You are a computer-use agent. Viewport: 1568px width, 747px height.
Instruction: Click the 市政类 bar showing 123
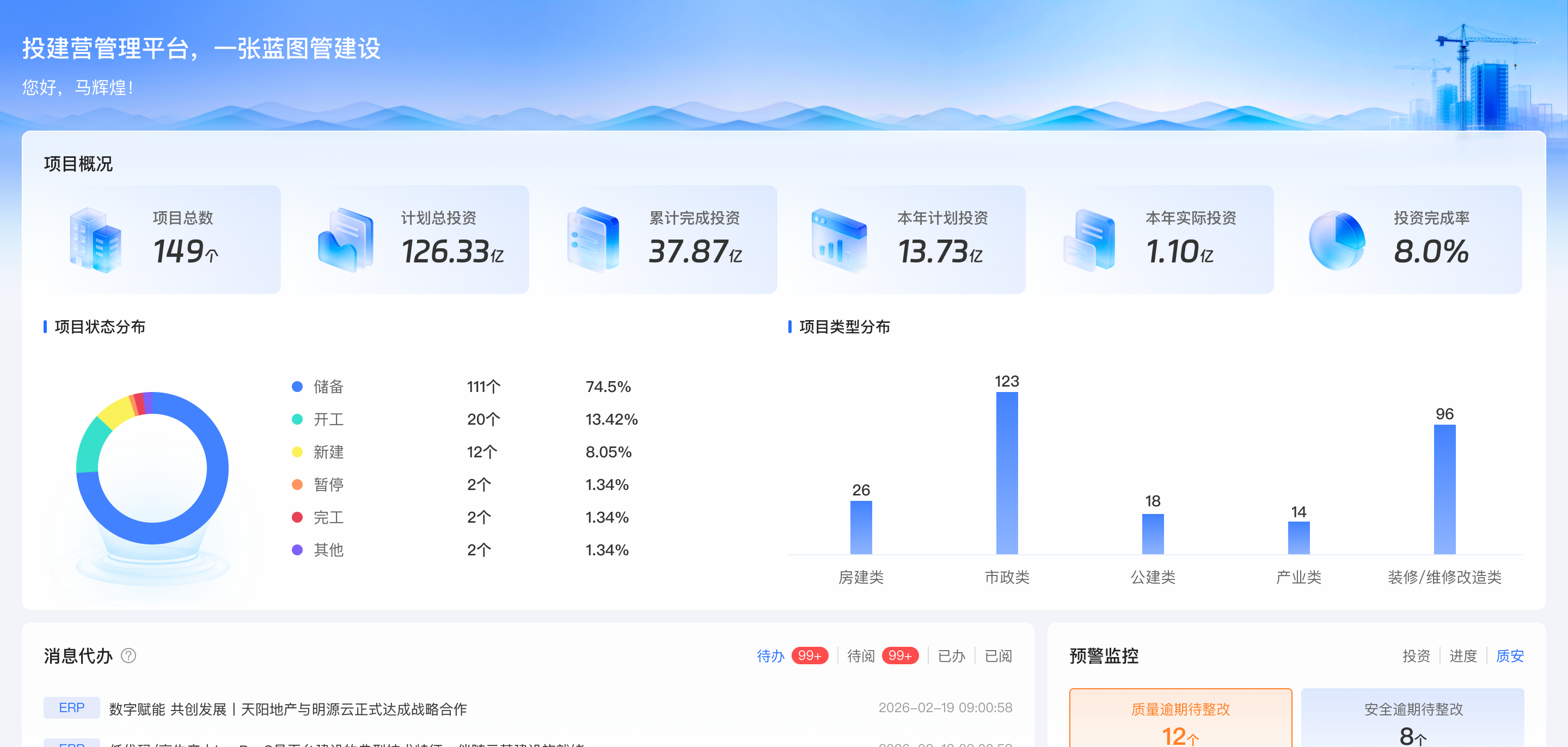[1007, 473]
